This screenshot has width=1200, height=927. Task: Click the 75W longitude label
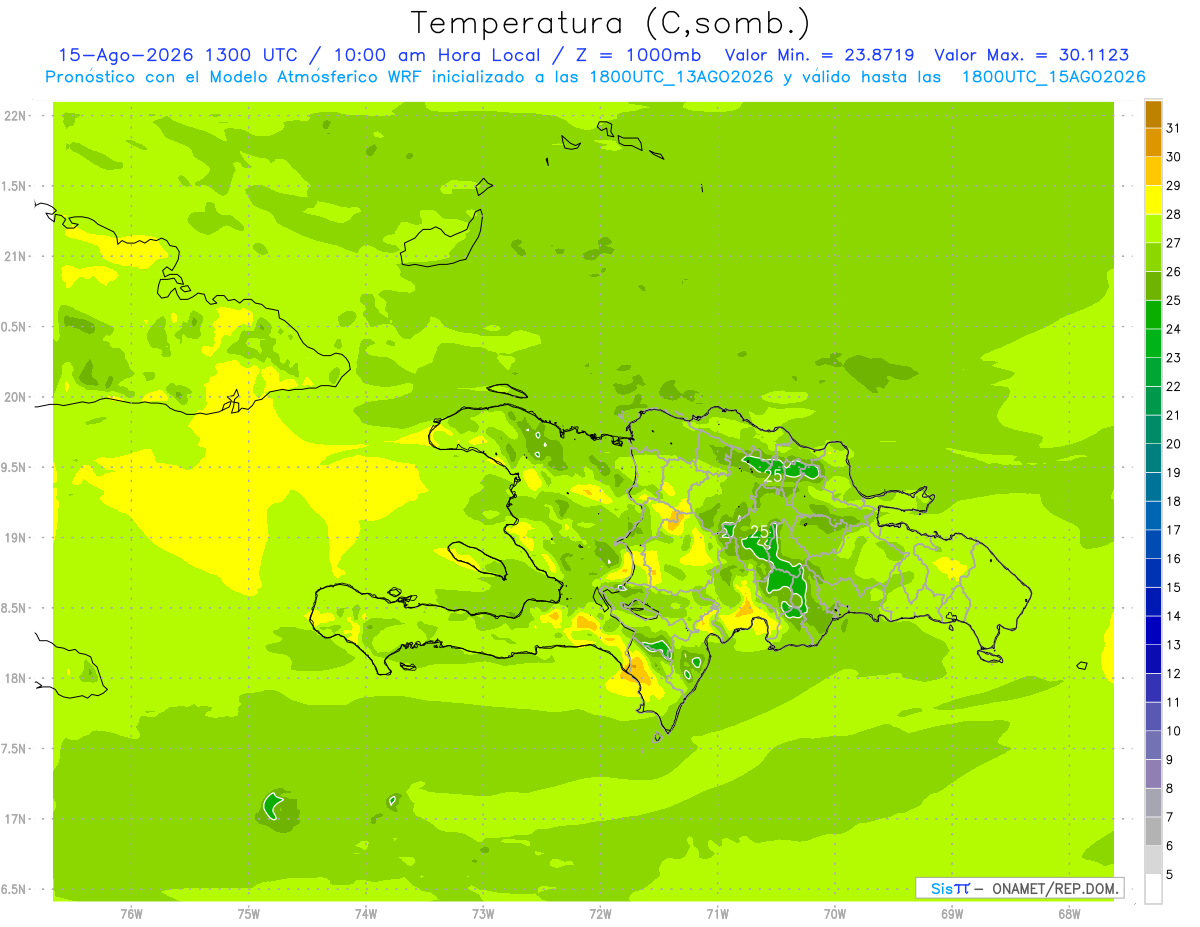click(x=249, y=914)
